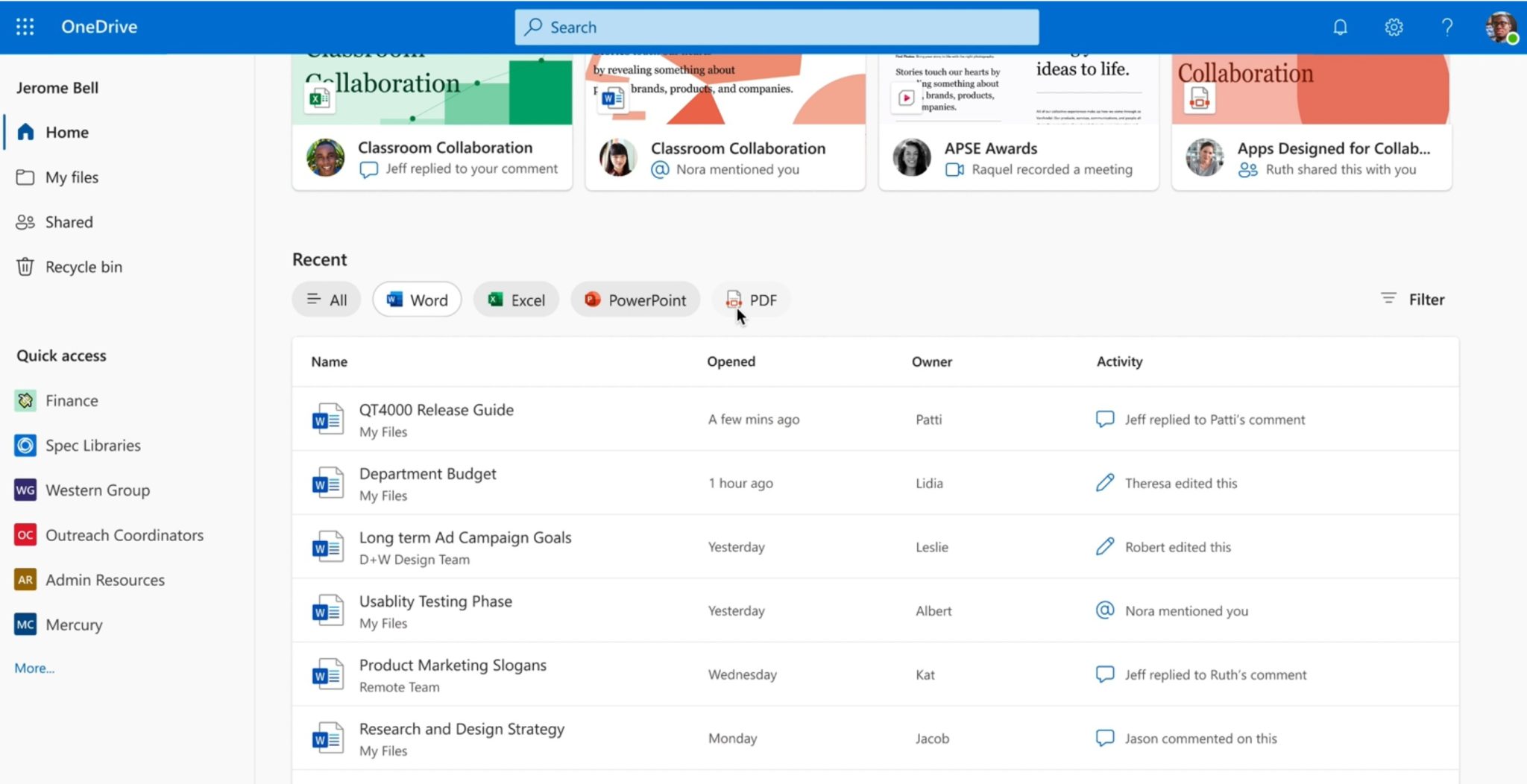The width and height of the screenshot is (1527, 784).
Task: Click the Search input field
Action: [775, 28]
